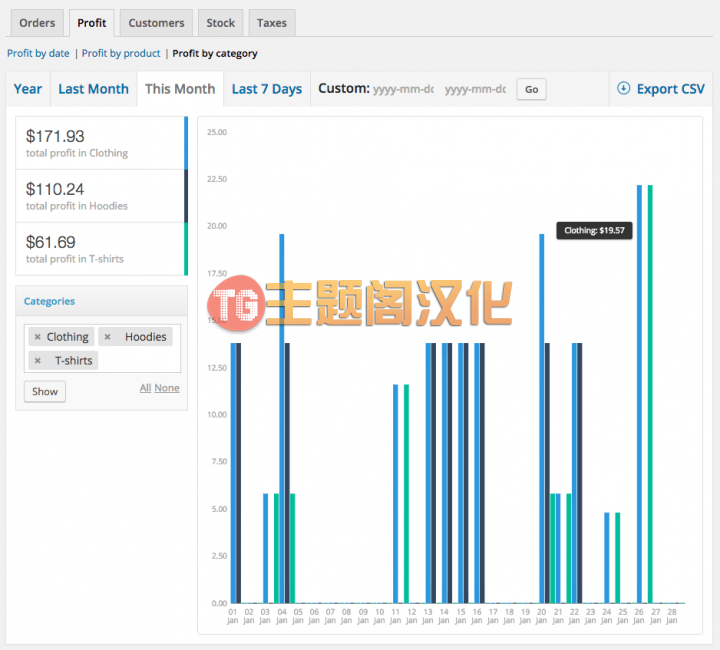Select All categories link

pos(145,388)
